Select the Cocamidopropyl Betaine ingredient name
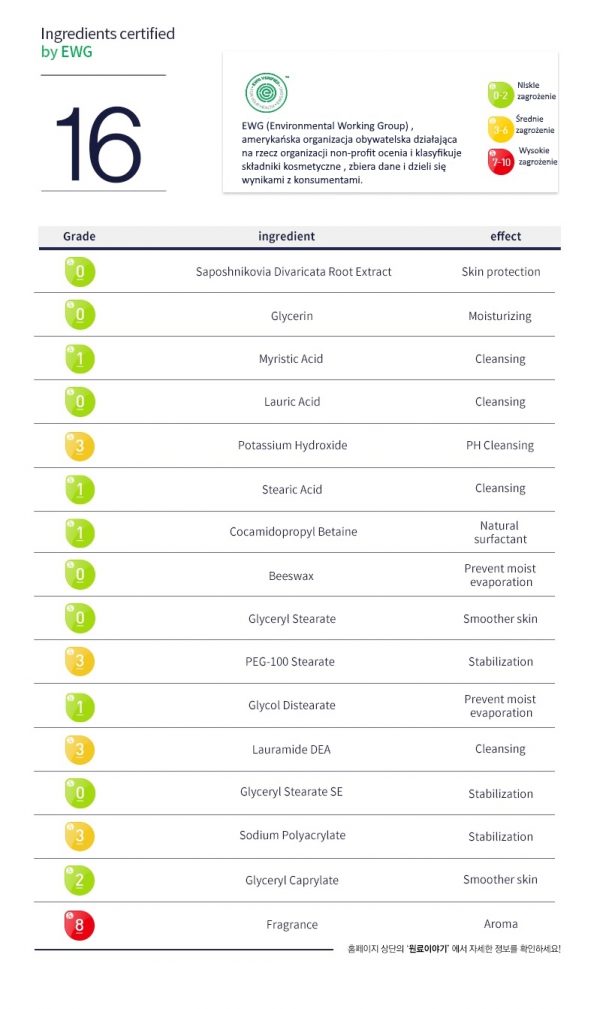This screenshot has height=1009, width=600. [293, 532]
